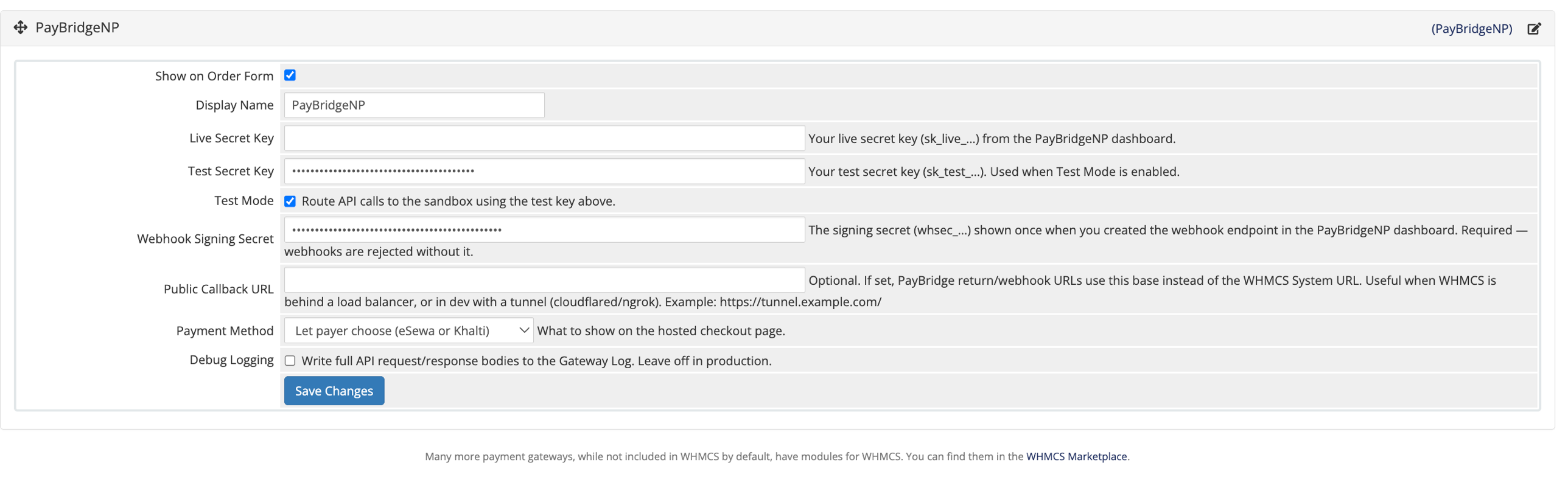Click the move handle icon beside PayBridgeNP title
Image resolution: width=1568 pixels, height=499 pixels.
click(21, 27)
